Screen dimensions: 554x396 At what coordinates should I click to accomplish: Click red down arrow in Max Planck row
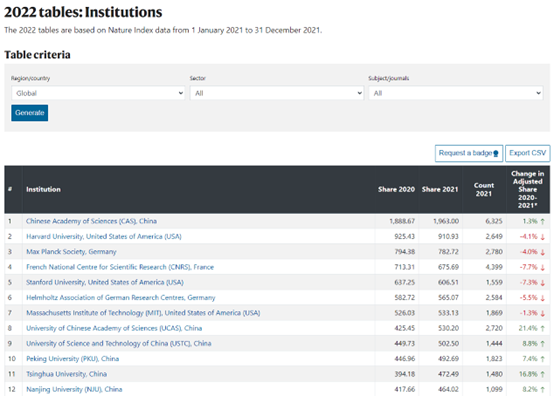click(542, 252)
